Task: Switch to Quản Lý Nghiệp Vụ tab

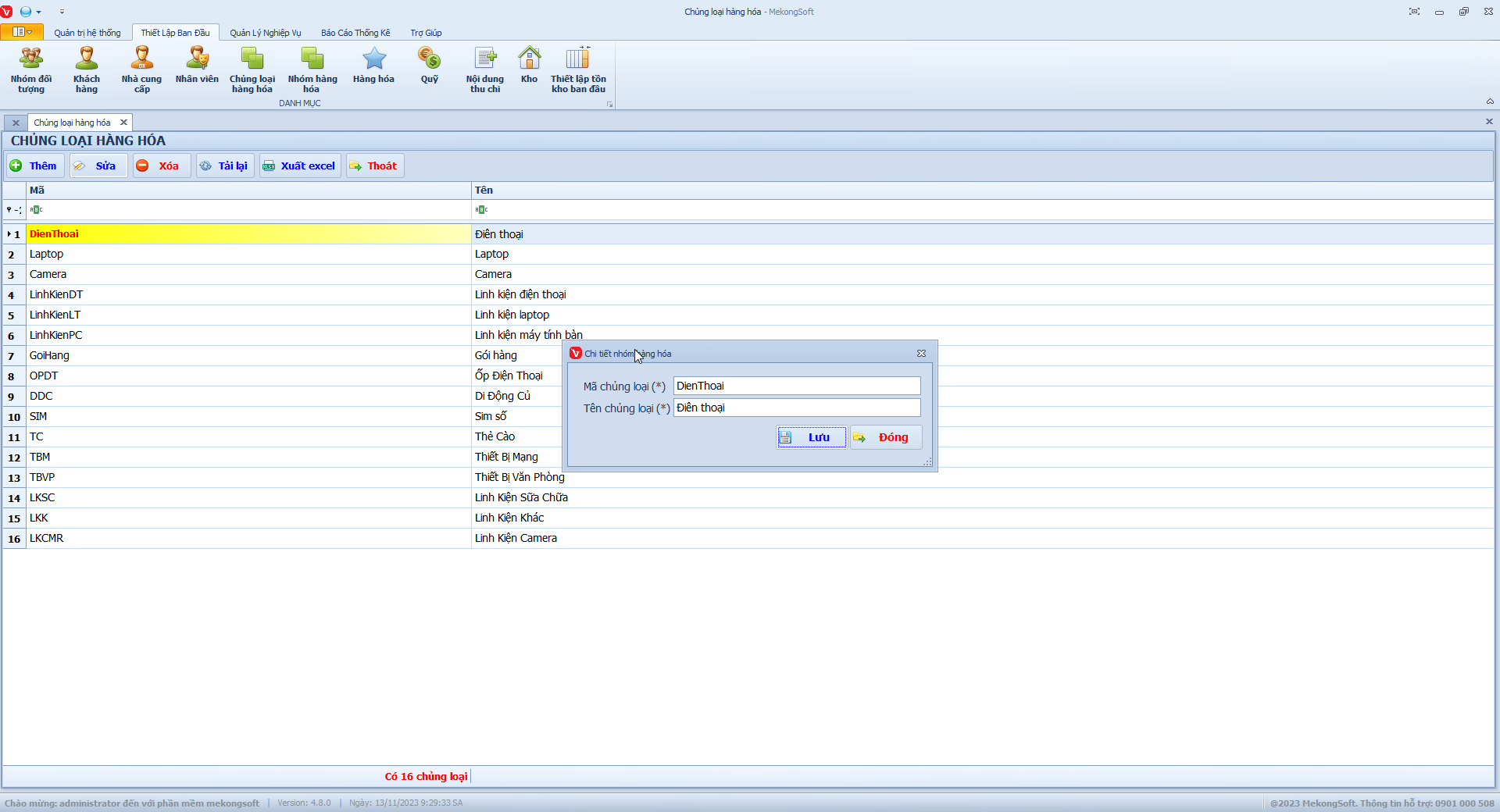Action: pyautogui.click(x=265, y=33)
